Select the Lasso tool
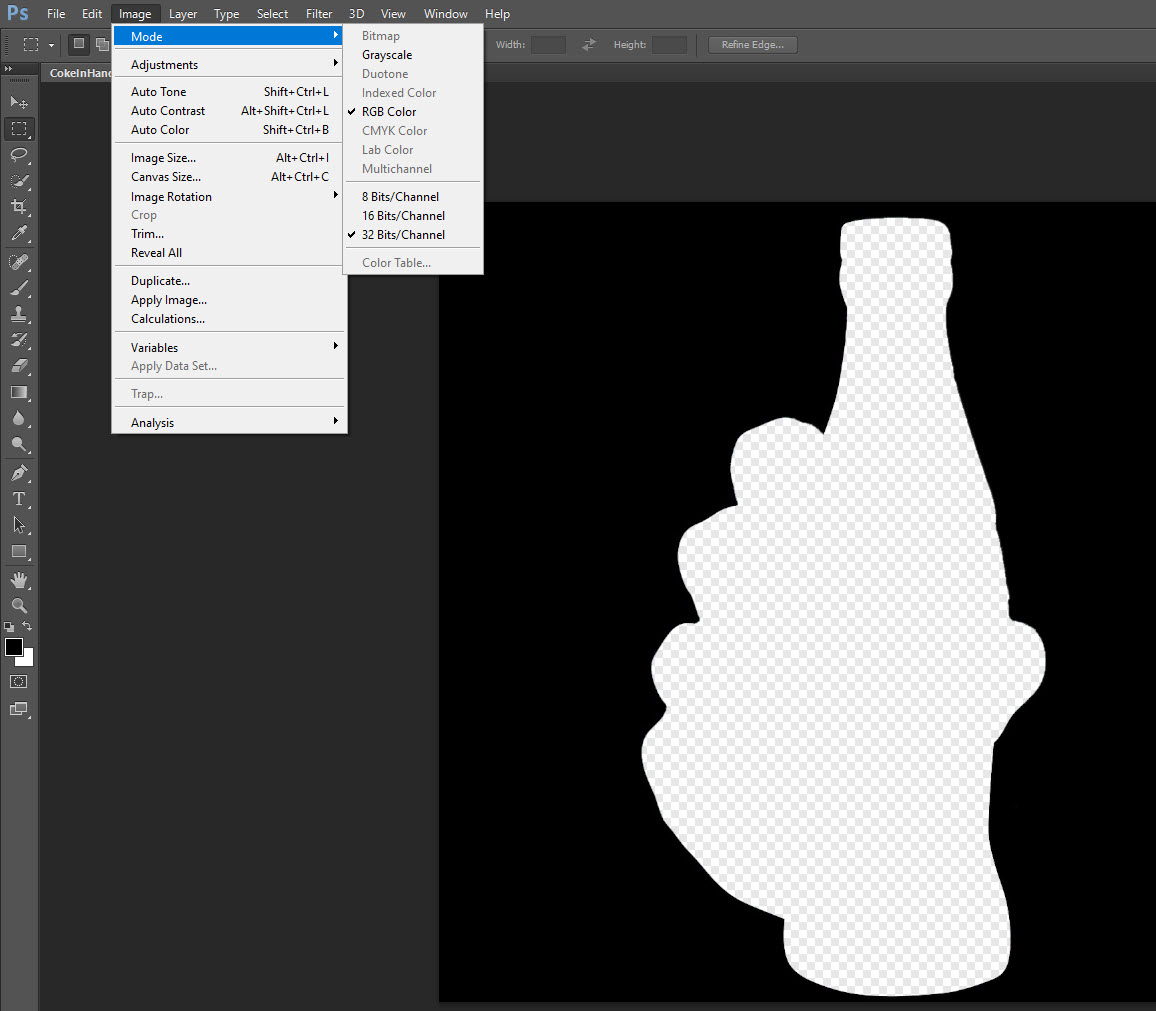This screenshot has width=1156, height=1011. pos(18,155)
